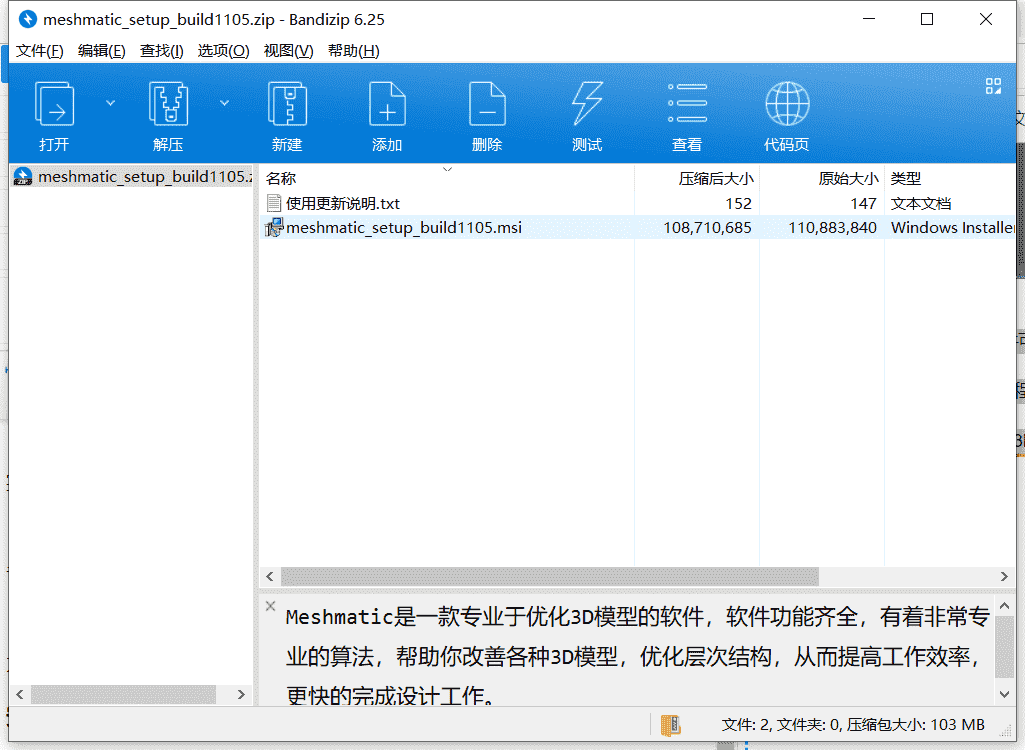The width and height of the screenshot is (1025, 750).
Task: Click the Windows Installer type cell
Action: click(x=952, y=228)
